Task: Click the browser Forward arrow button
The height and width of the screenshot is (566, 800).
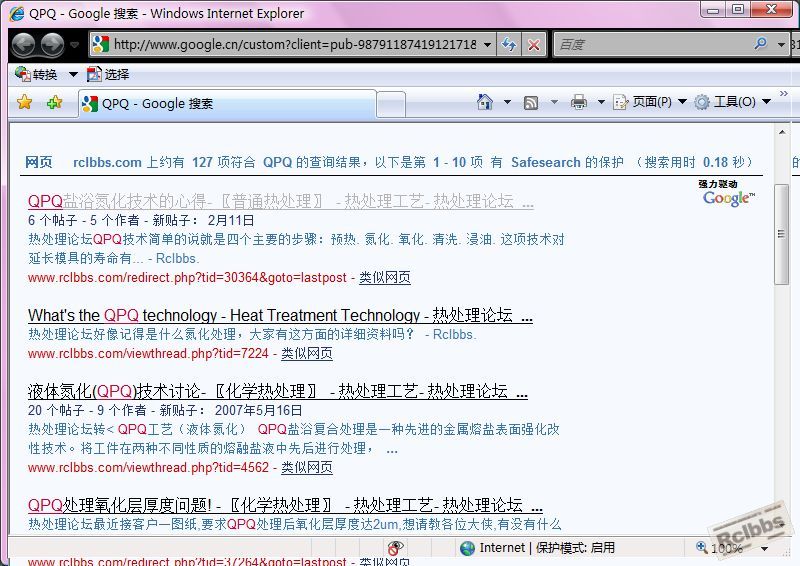Action: click(53, 45)
